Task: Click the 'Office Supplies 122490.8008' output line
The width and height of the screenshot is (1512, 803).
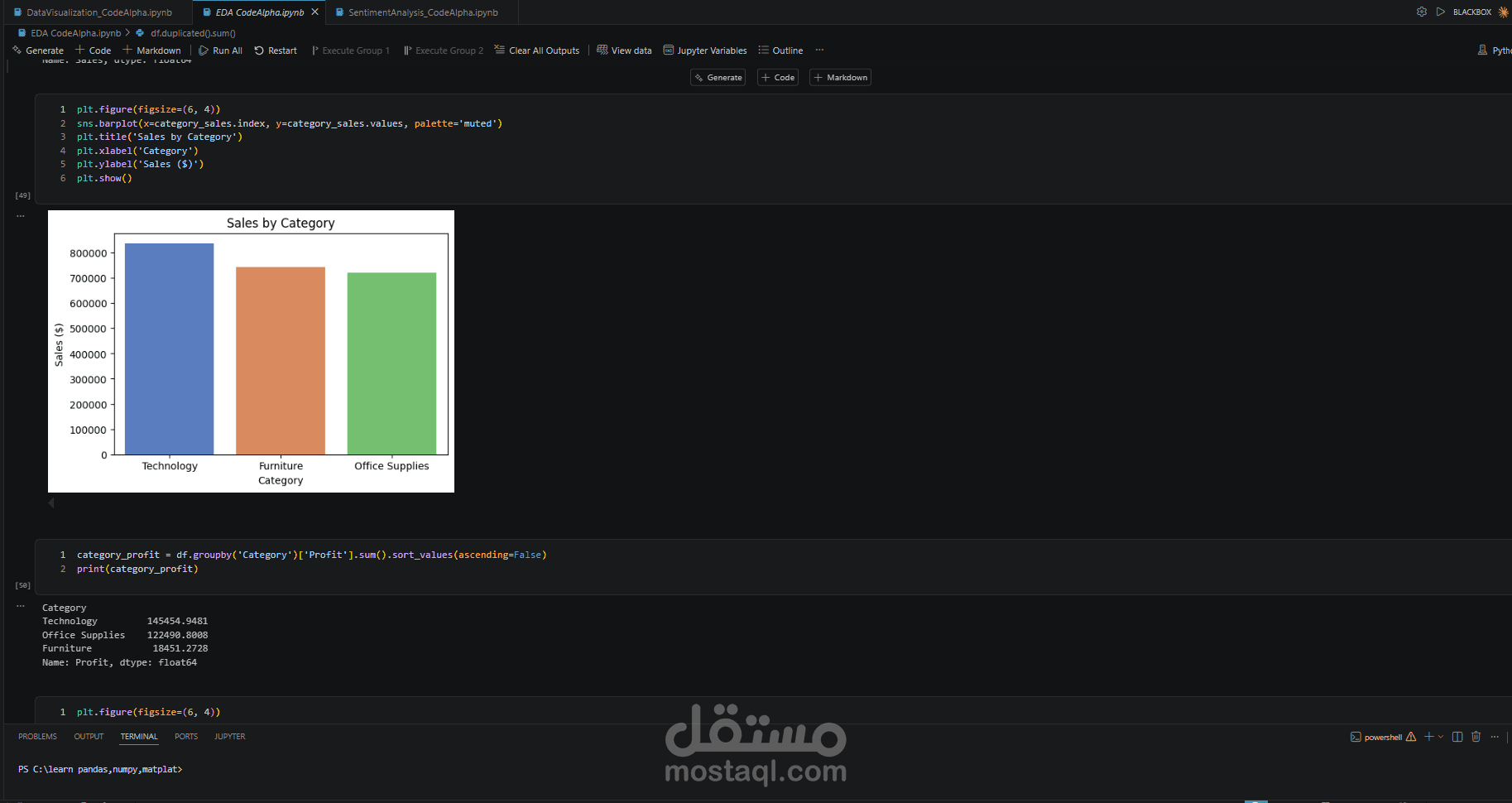Action: click(125, 636)
